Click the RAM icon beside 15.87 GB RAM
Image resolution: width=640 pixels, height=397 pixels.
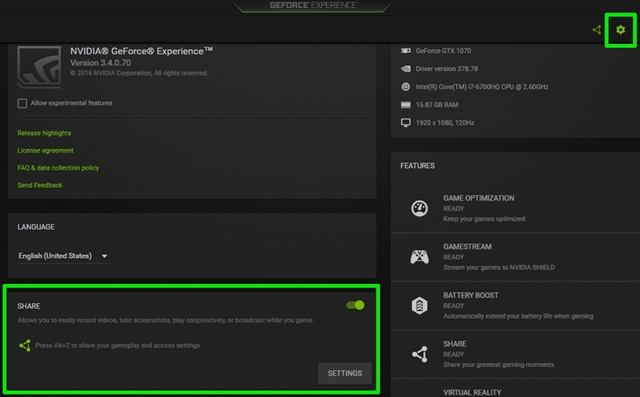tap(406, 105)
